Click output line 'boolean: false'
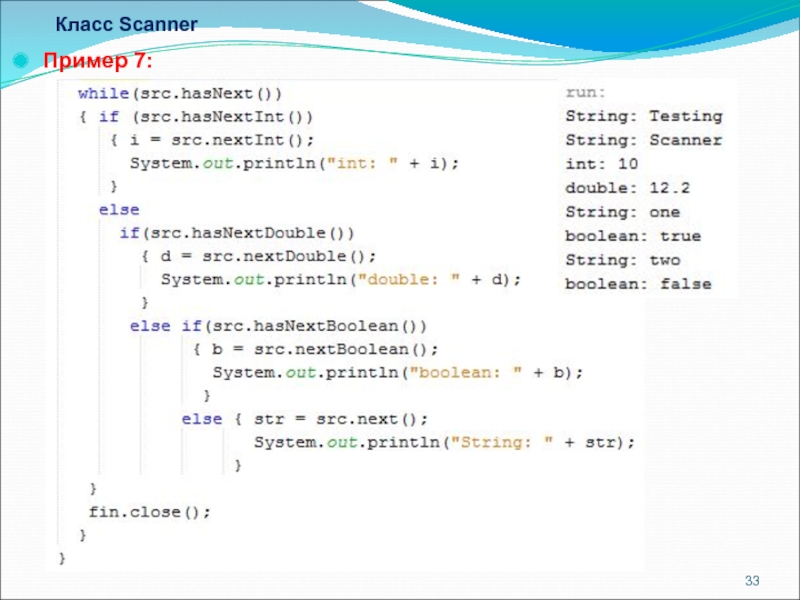Viewport: 800px width, 600px height. (x=638, y=284)
